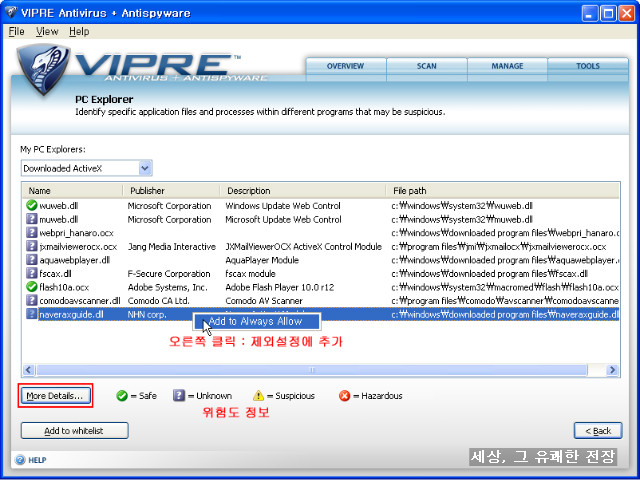Viewport: 640px width, 480px height.
Task: Click the Adobe Systems, Inc. publisher cell
Action: click(x=167, y=287)
